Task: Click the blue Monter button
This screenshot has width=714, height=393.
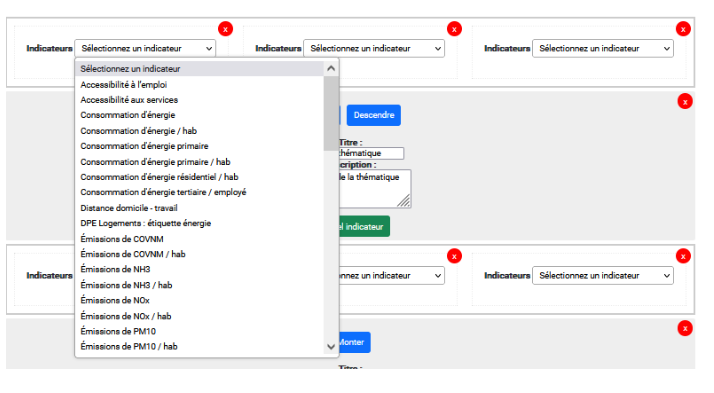Action: (355, 342)
